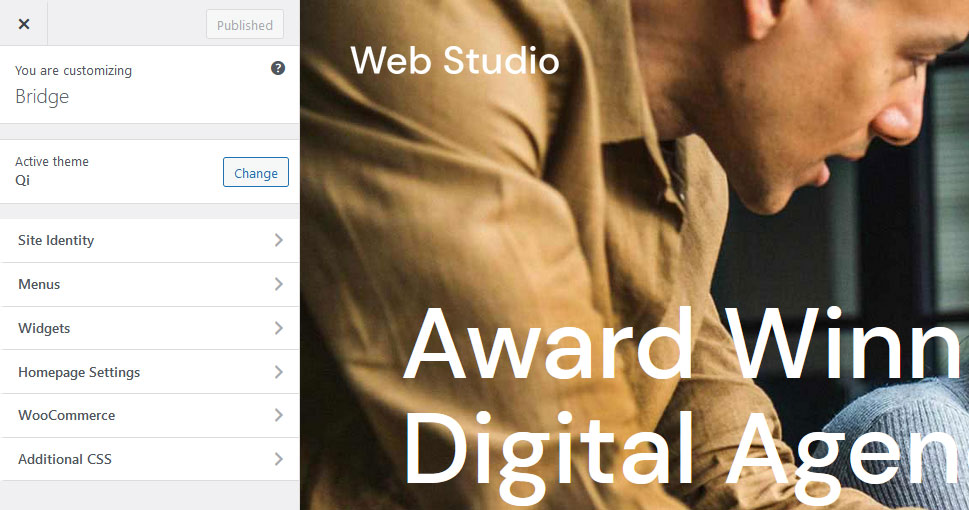
Task: Expand Widgets via its chevron arrow
Action: pyautogui.click(x=279, y=328)
